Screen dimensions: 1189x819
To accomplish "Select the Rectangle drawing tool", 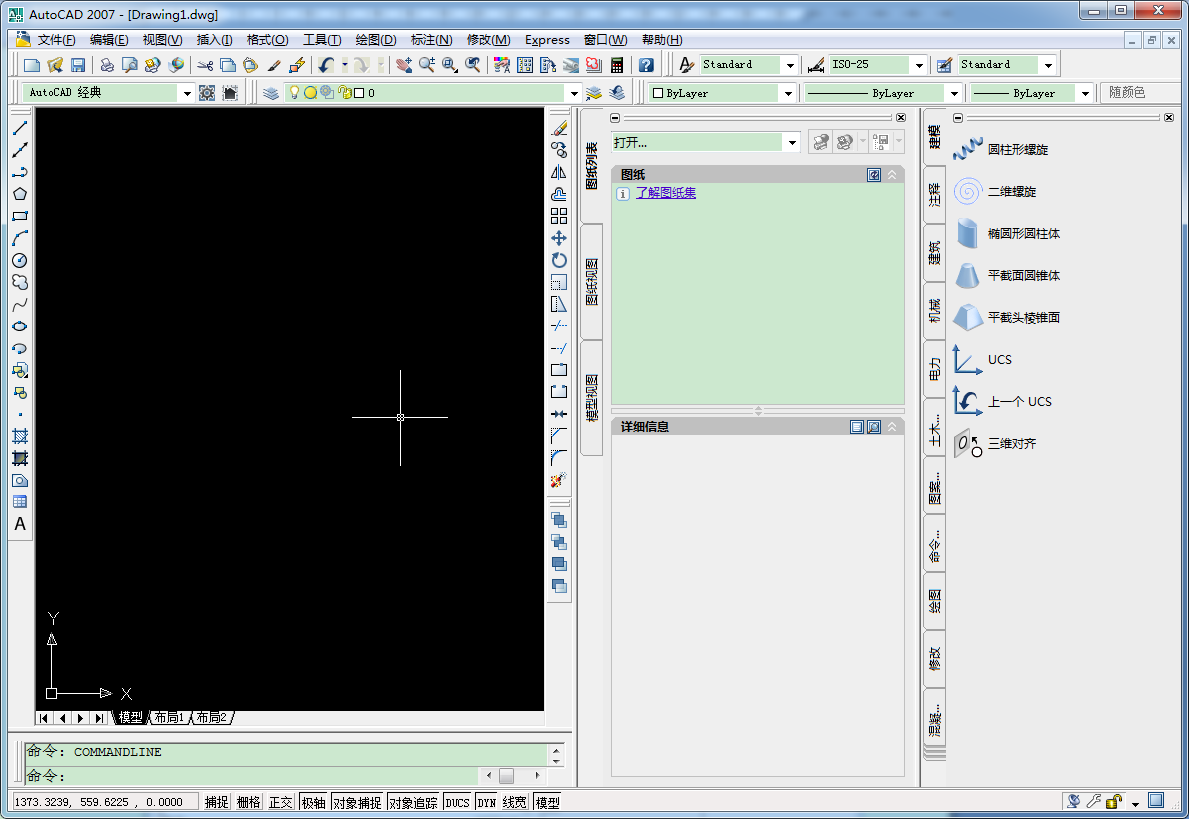I will pyautogui.click(x=20, y=216).
